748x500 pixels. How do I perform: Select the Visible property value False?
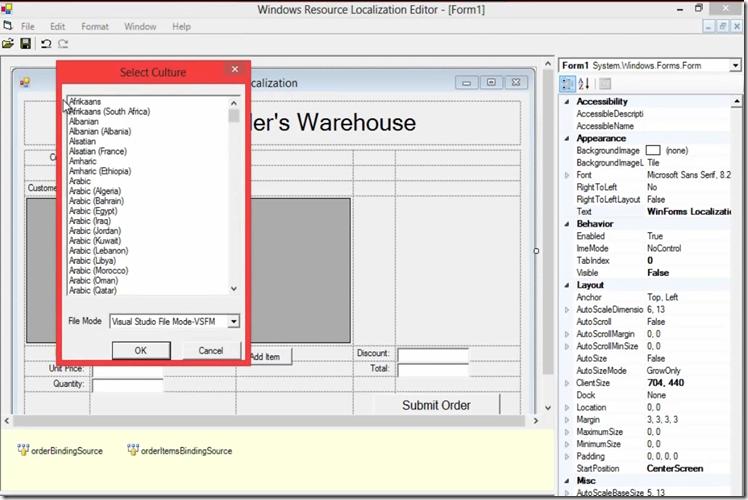pyautogui.click(x=658, y=273)
